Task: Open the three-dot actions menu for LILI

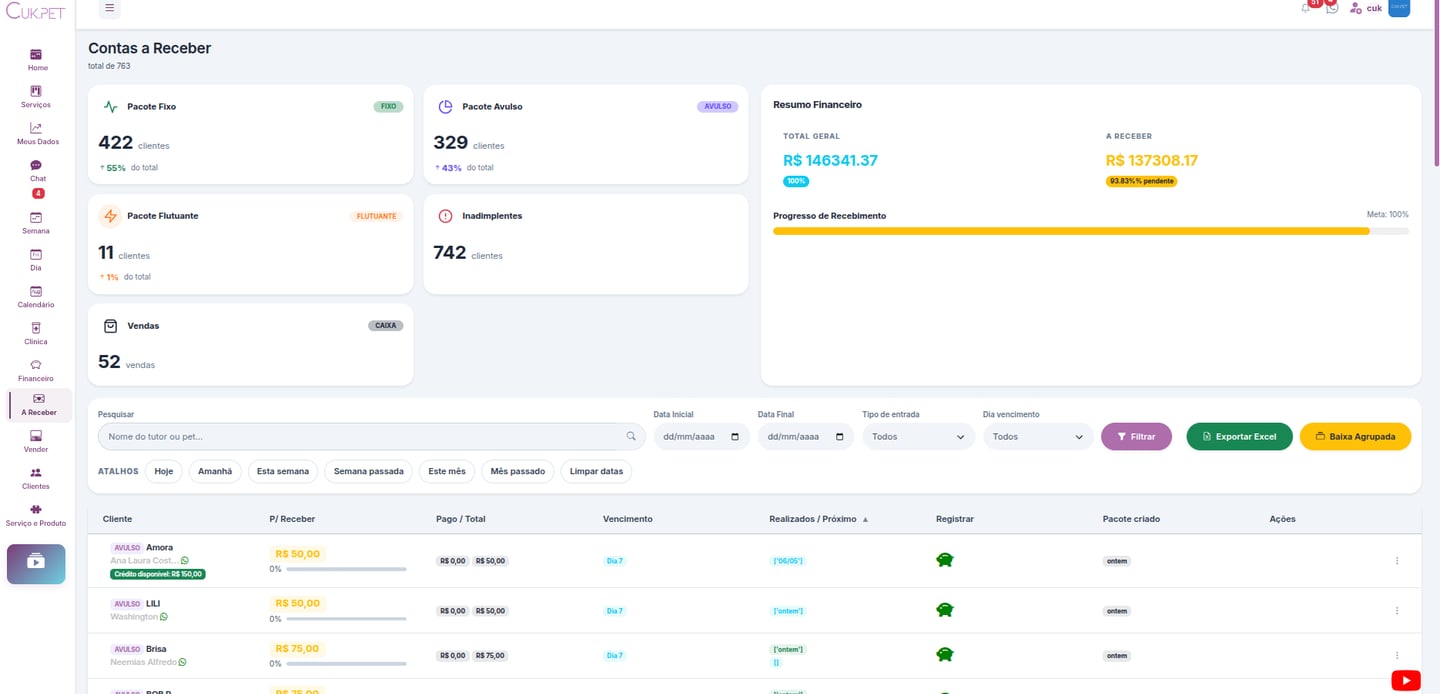Action: pos(1397,611)
